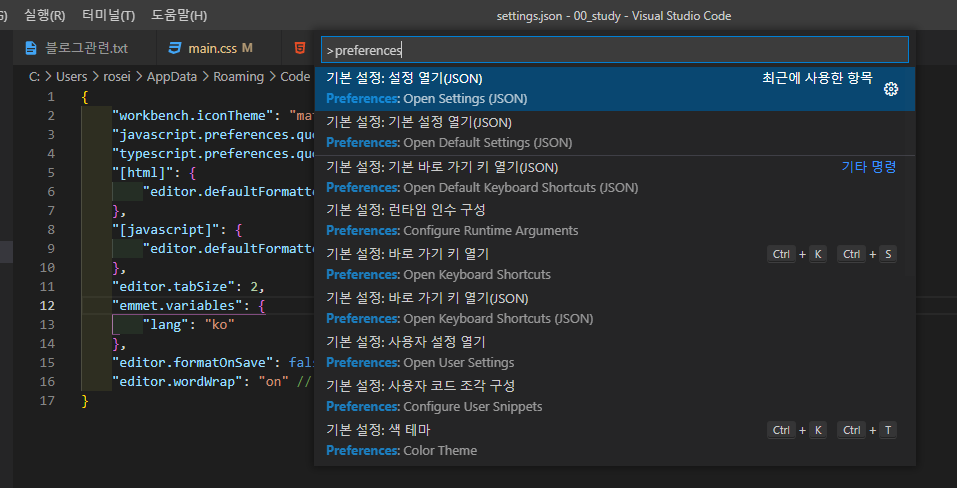Click the text file icon on 블로그관련.txt tab
Image resolution: width=957 pixels, height=488 pixels.
[31, 48]
